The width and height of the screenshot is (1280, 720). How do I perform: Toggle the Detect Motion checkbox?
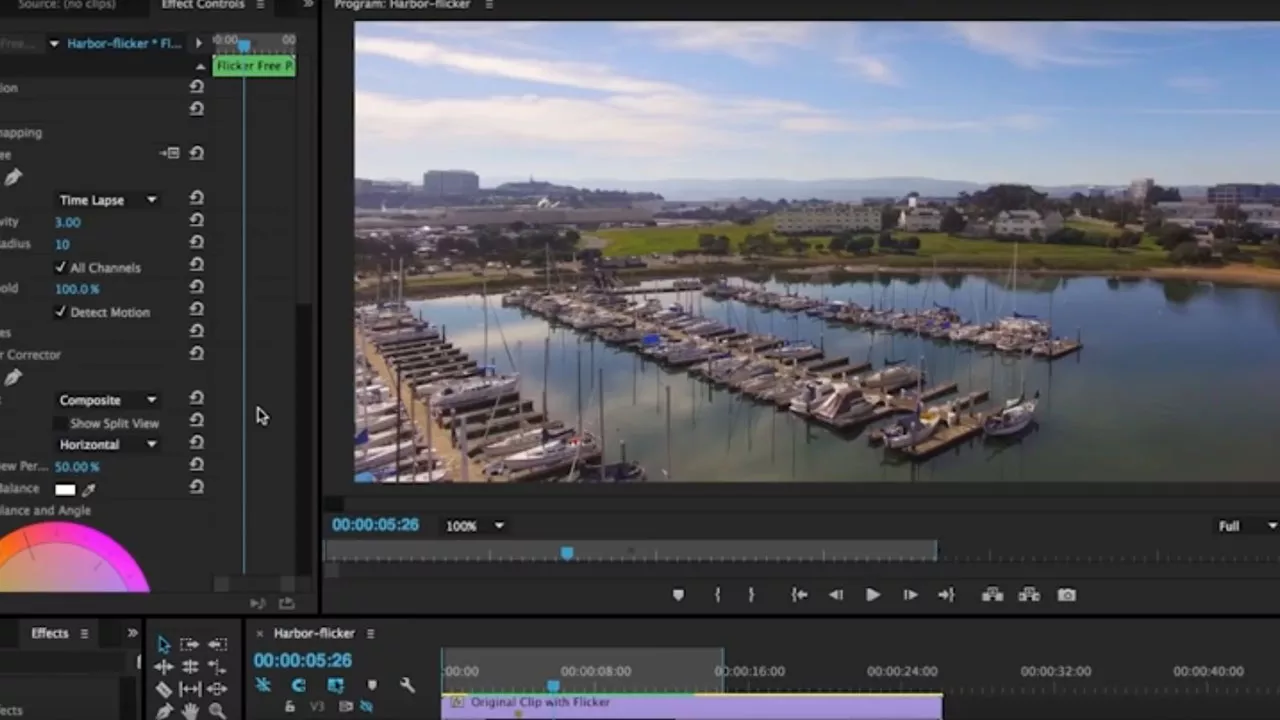pyautogui.click(x=61, y=312)
